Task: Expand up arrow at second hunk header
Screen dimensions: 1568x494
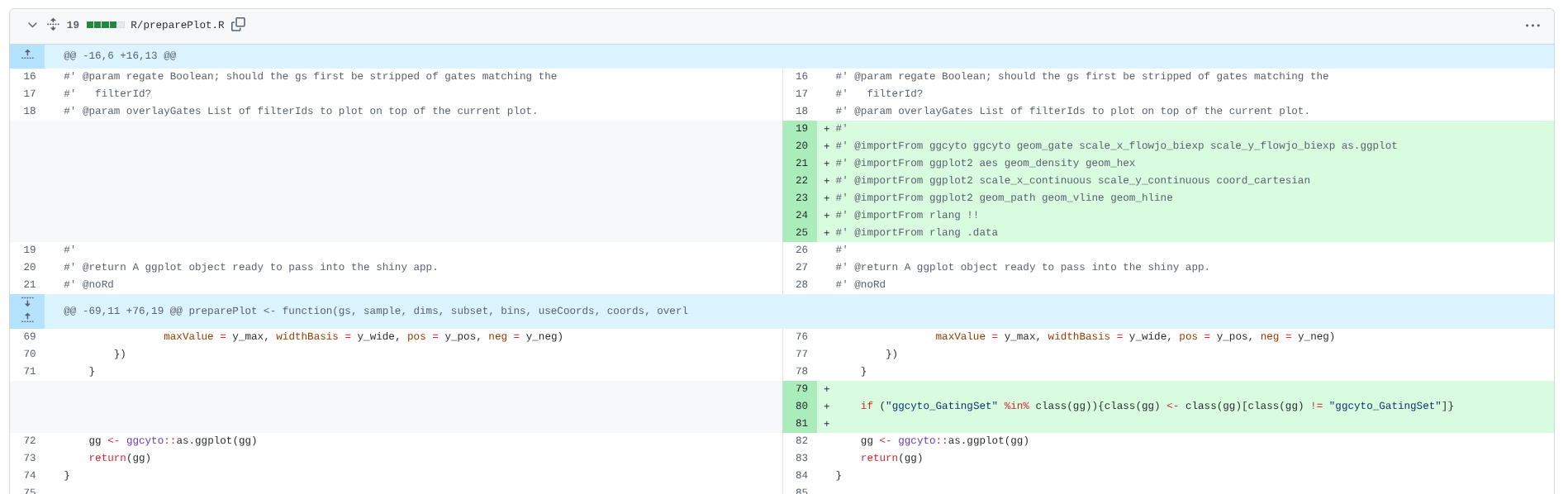Action: click(27, 318)
